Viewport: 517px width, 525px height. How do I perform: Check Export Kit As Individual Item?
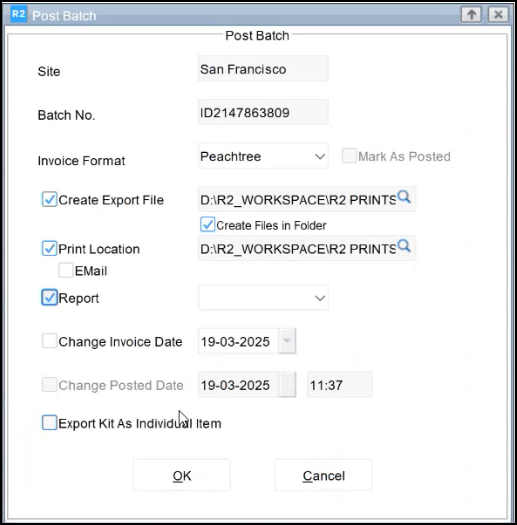pos(49,423)
